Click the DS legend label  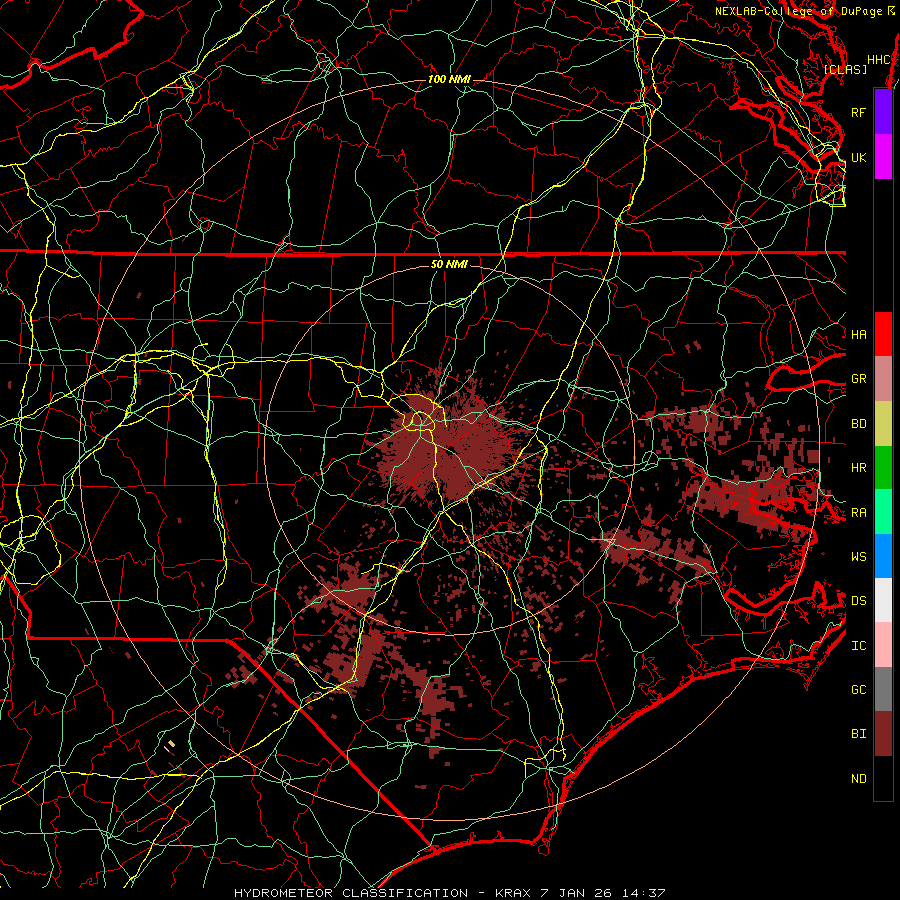(x=858, y=600)
